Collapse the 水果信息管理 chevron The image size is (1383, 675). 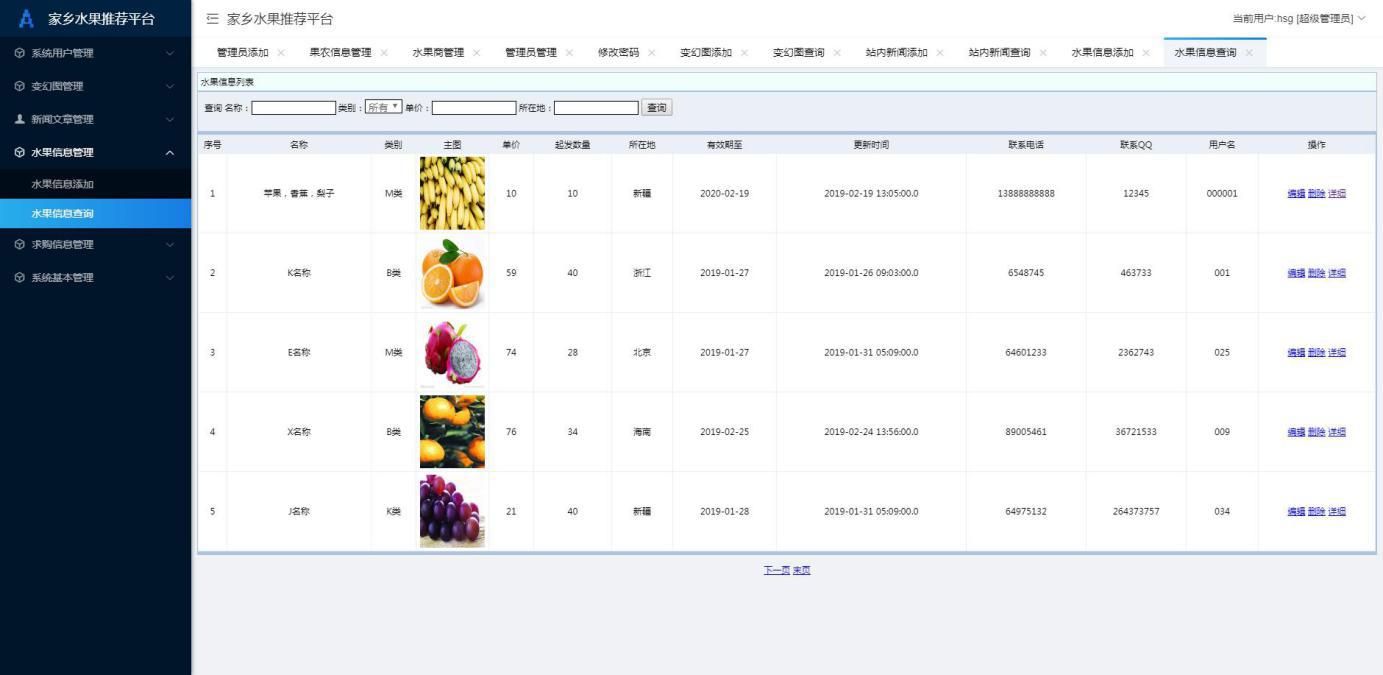pyautogui.click(x=170, y=152)
